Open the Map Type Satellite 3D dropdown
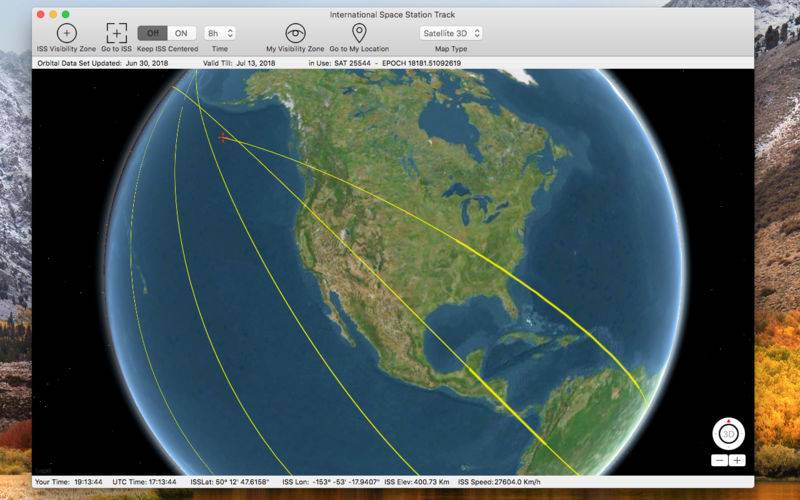This screenshot has width=800, height=500. point(451,33)
